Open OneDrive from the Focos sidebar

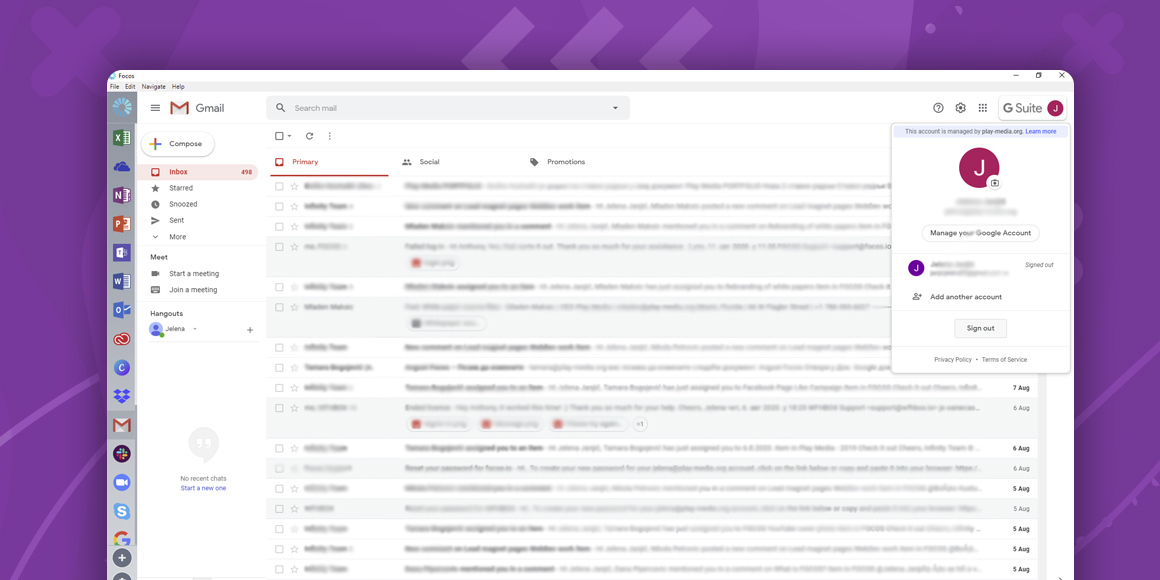point(122,166)
